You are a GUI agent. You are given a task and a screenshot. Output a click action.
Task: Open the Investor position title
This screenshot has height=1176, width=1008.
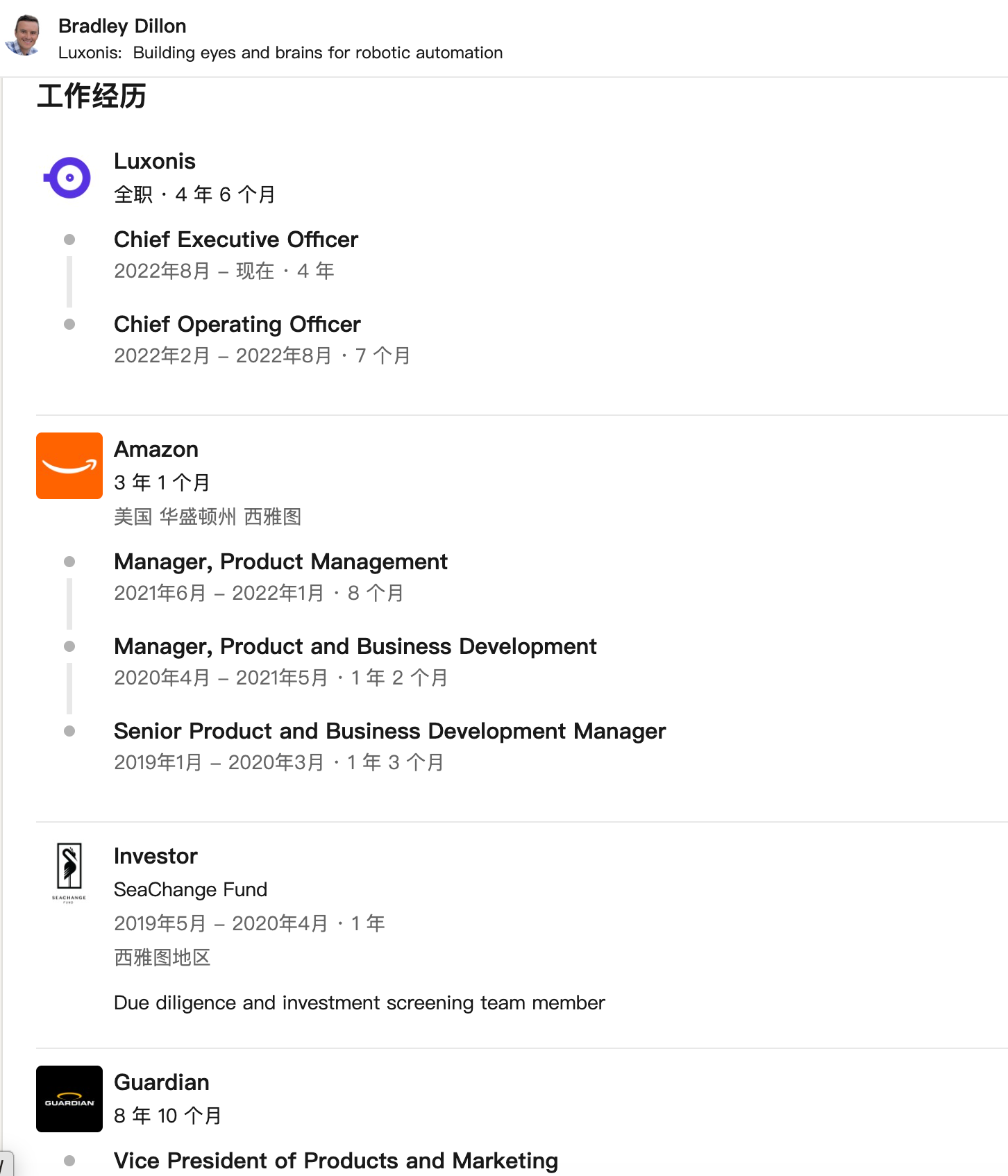156,856
